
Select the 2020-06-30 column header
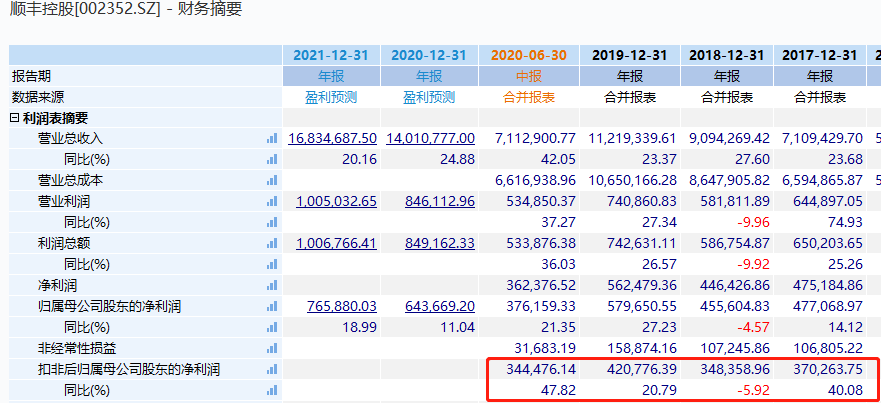(x=529, y=55)
